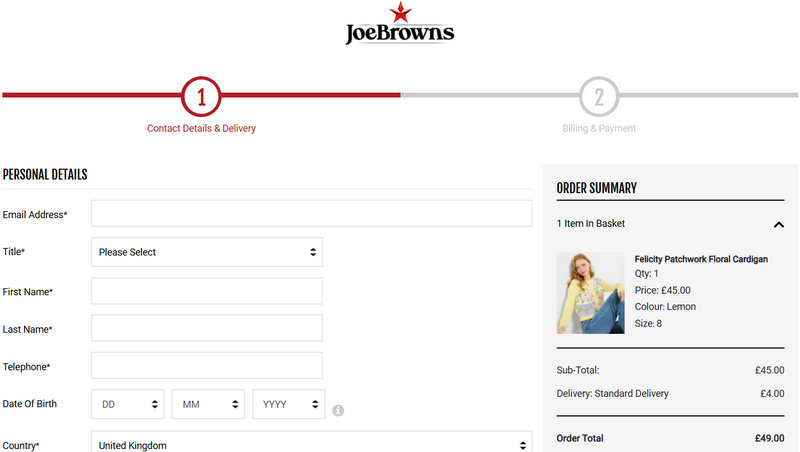Open the DD day dropdown
Screen dimensions: 800x452
pyautogui.click(x=128, y=404)
